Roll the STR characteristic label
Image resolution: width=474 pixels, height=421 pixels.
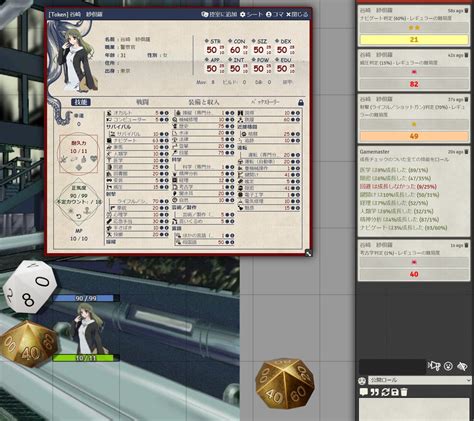pyautogui.click(x=215, y=41)
